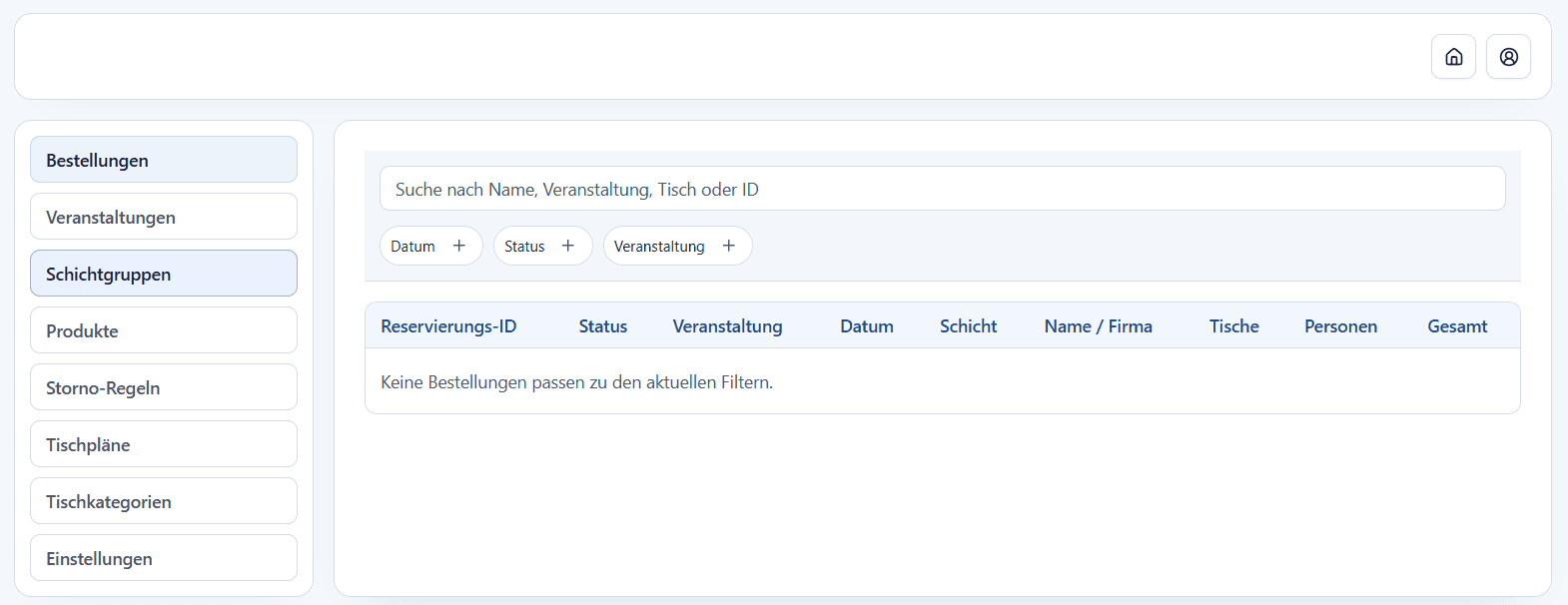Go to Einstellungen
1568x605 pixels.
164,558
